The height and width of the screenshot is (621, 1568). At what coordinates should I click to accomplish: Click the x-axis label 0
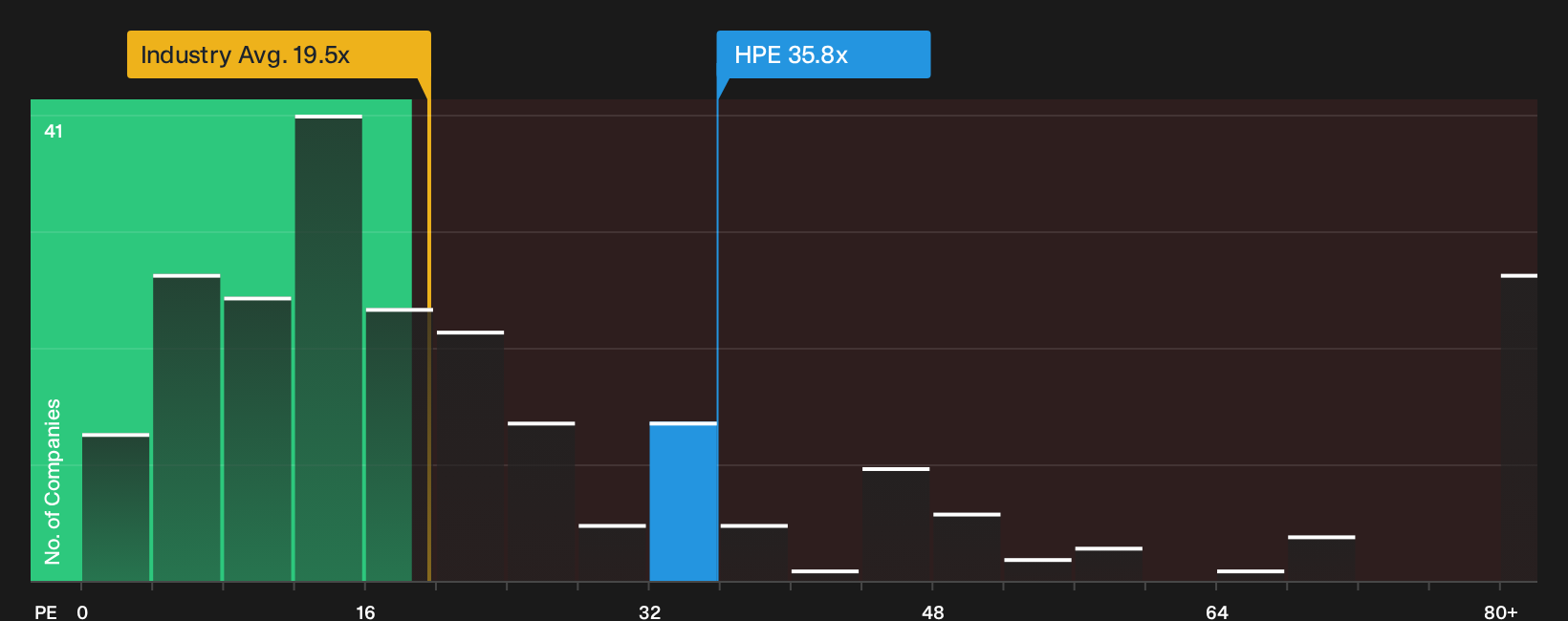(x=82, y=611)
